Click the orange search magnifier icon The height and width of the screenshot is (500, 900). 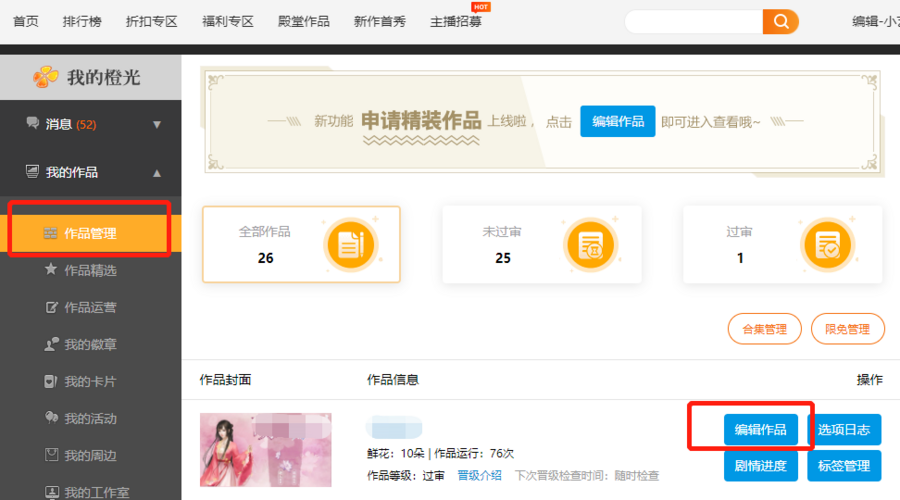[780, 21]
